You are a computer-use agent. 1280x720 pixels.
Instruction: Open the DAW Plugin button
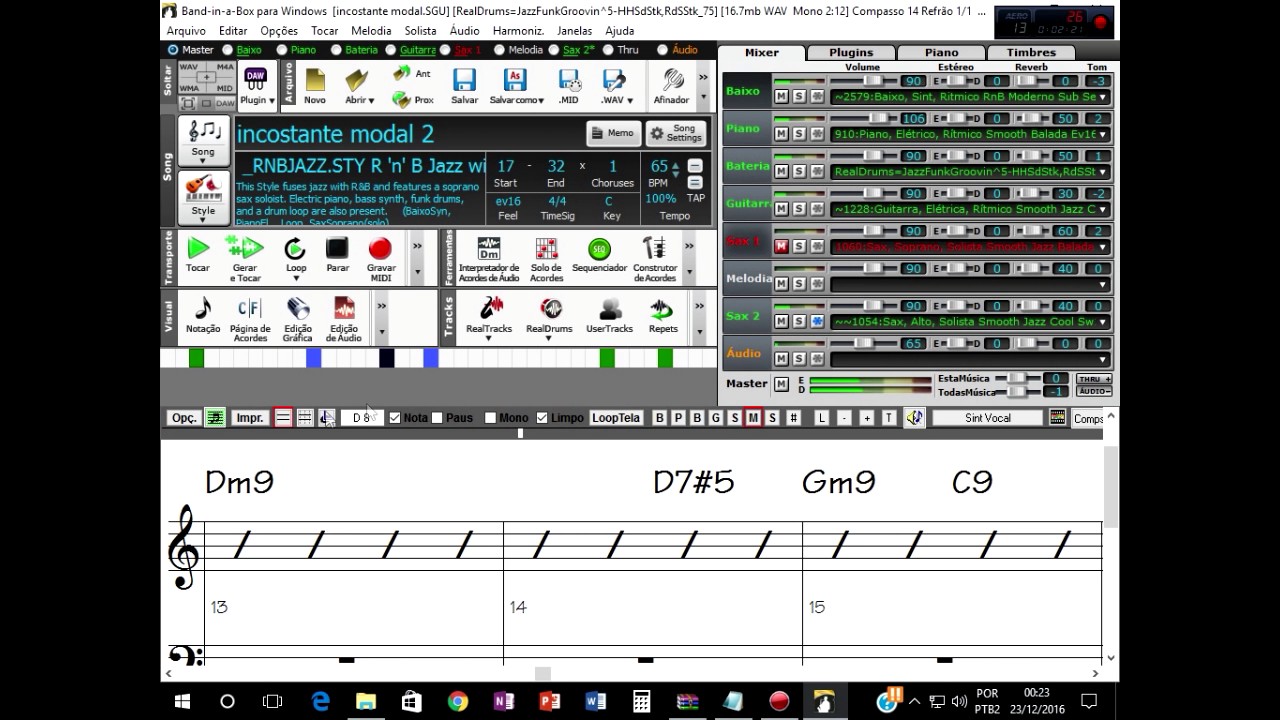(255, 86)
